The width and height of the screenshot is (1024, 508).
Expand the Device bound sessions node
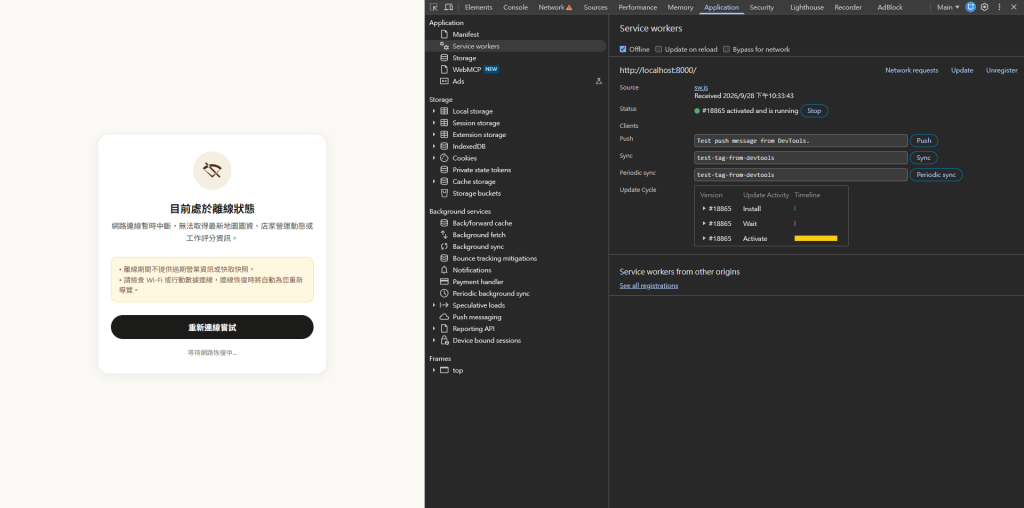434,341
